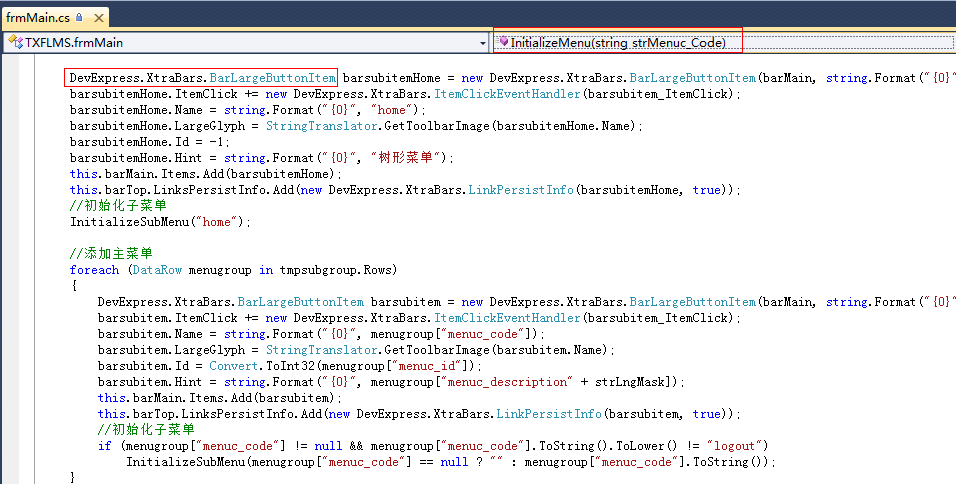Click the "menuc_description" string

point(510,382)
